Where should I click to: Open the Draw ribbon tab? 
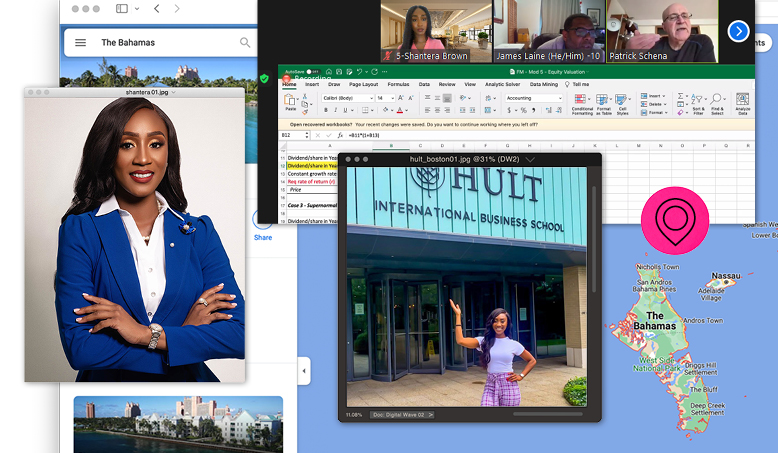pyautogui.click(x=334, y=84)
